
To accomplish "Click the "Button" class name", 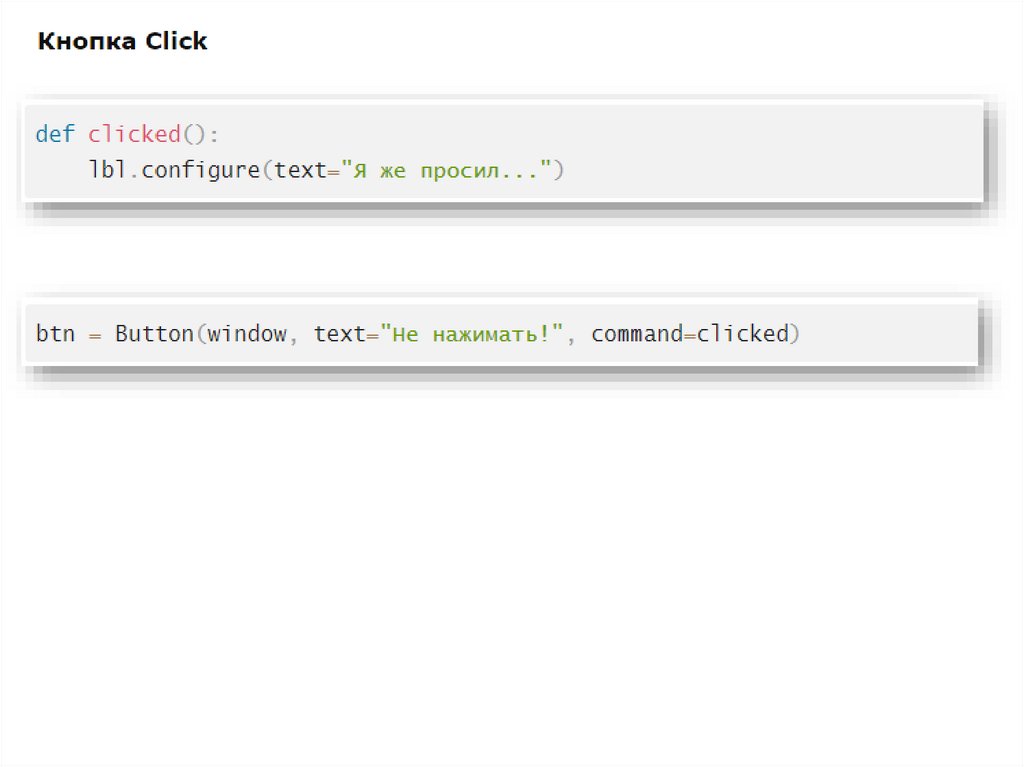I will [x=154, y=334].
